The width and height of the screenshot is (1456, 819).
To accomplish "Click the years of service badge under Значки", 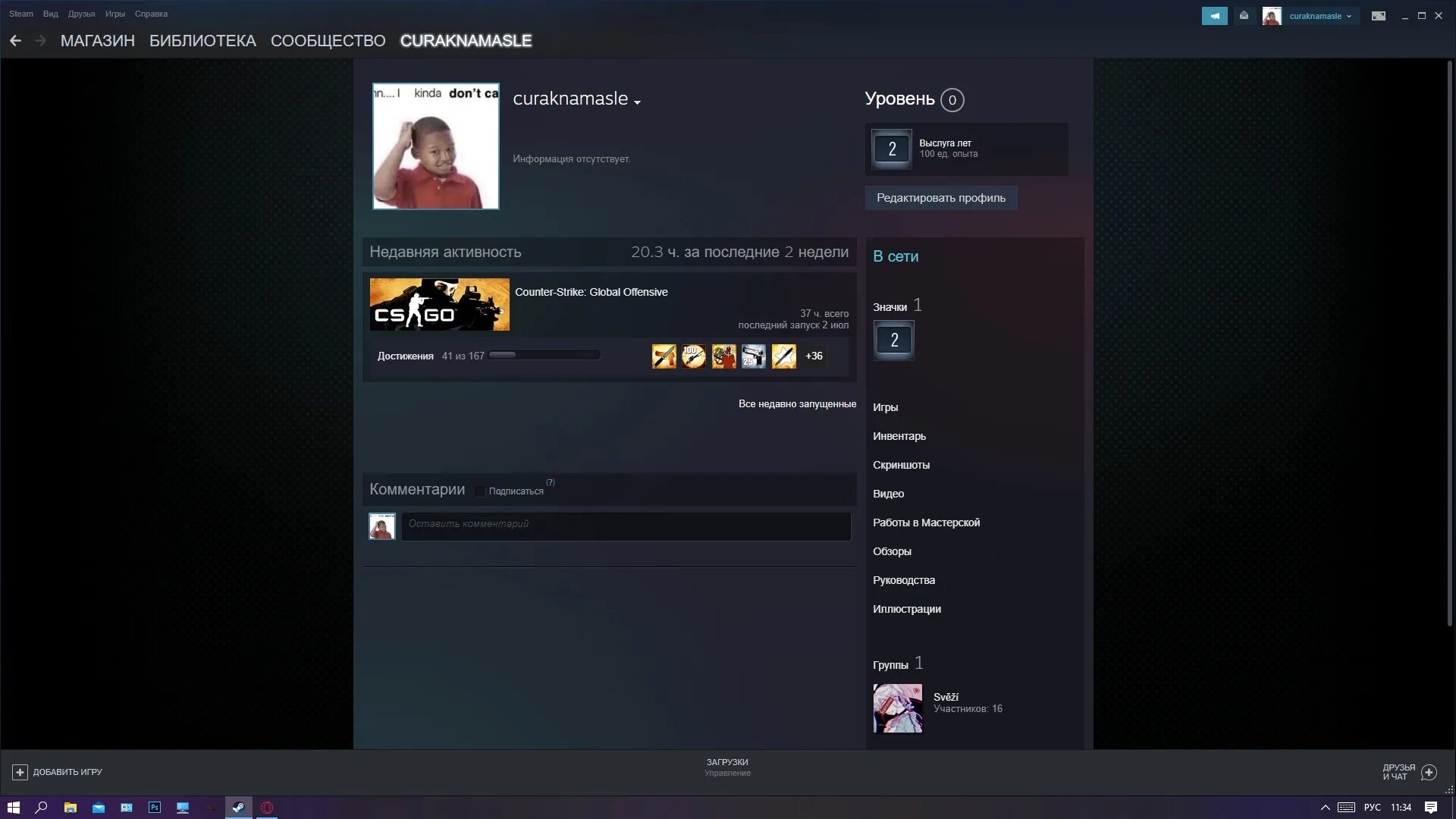I will pos(893,340).
